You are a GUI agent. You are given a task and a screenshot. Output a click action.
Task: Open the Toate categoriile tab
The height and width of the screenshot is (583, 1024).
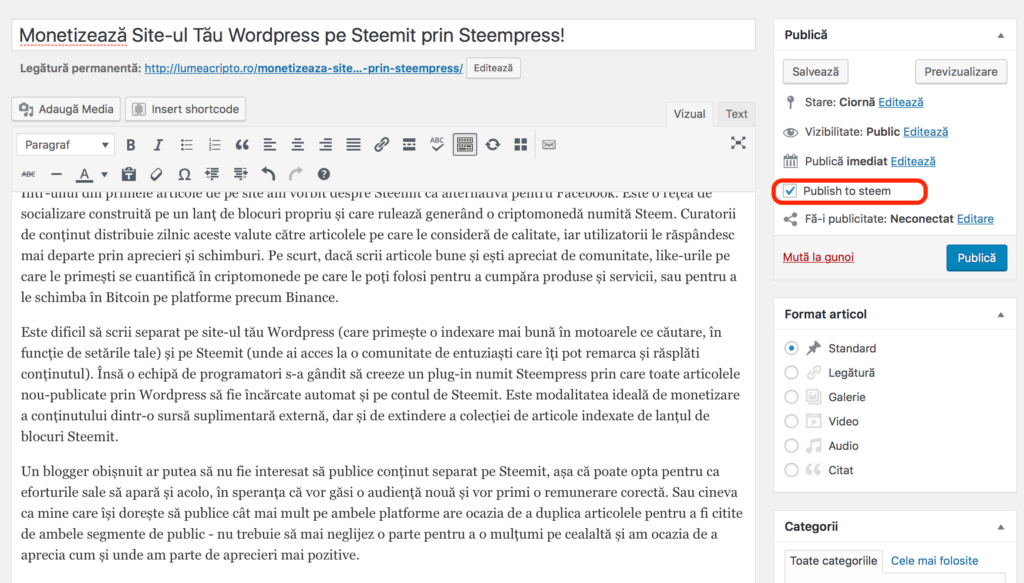(x=833, y=561)
